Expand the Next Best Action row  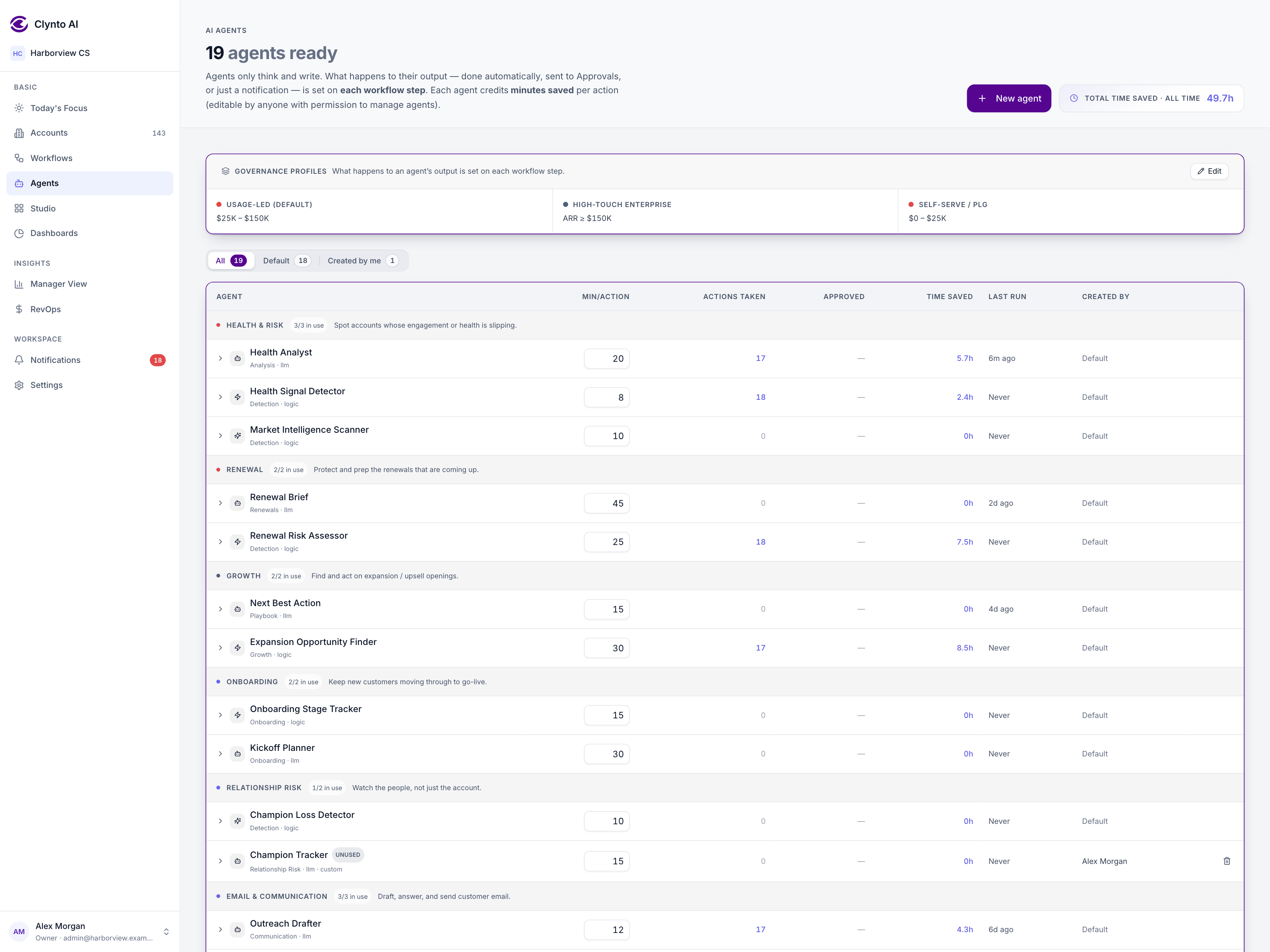(x=221, y=609)
